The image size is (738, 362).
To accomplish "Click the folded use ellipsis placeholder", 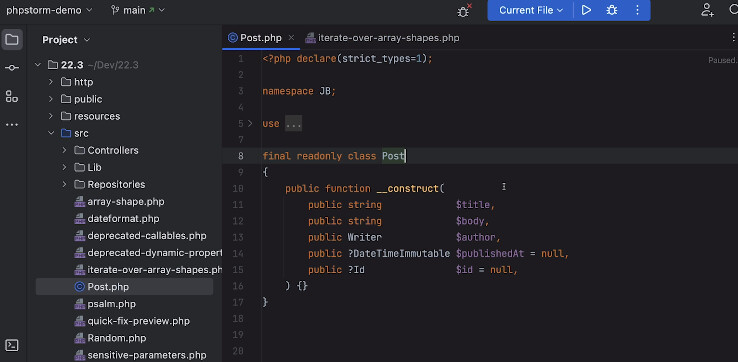I will coord(294,124).
